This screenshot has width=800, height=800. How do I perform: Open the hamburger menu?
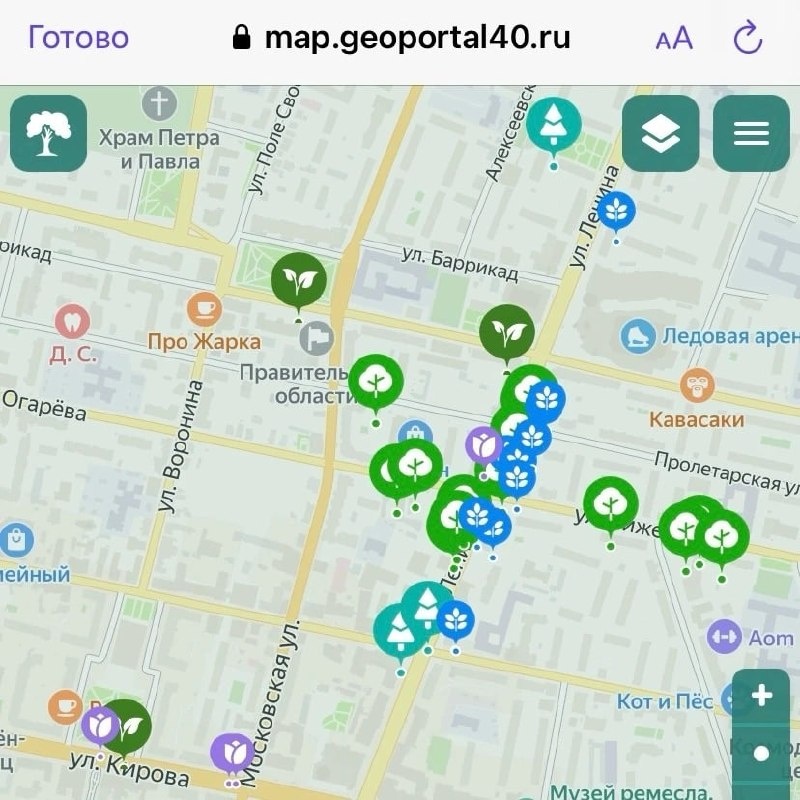[751, 134]
